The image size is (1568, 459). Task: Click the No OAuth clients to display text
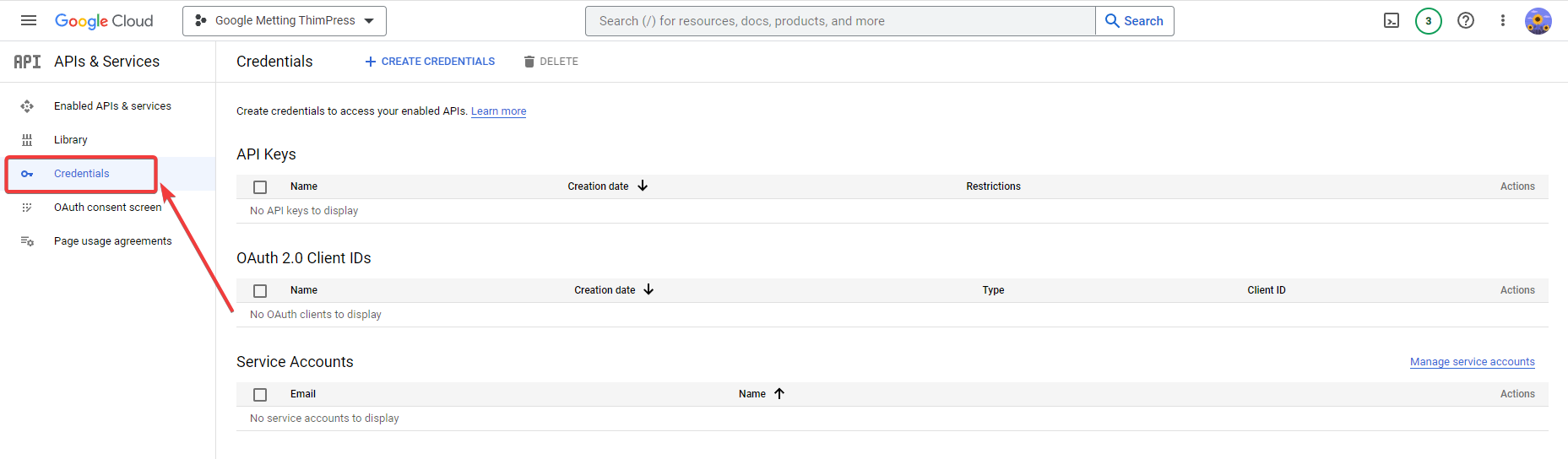316,315
